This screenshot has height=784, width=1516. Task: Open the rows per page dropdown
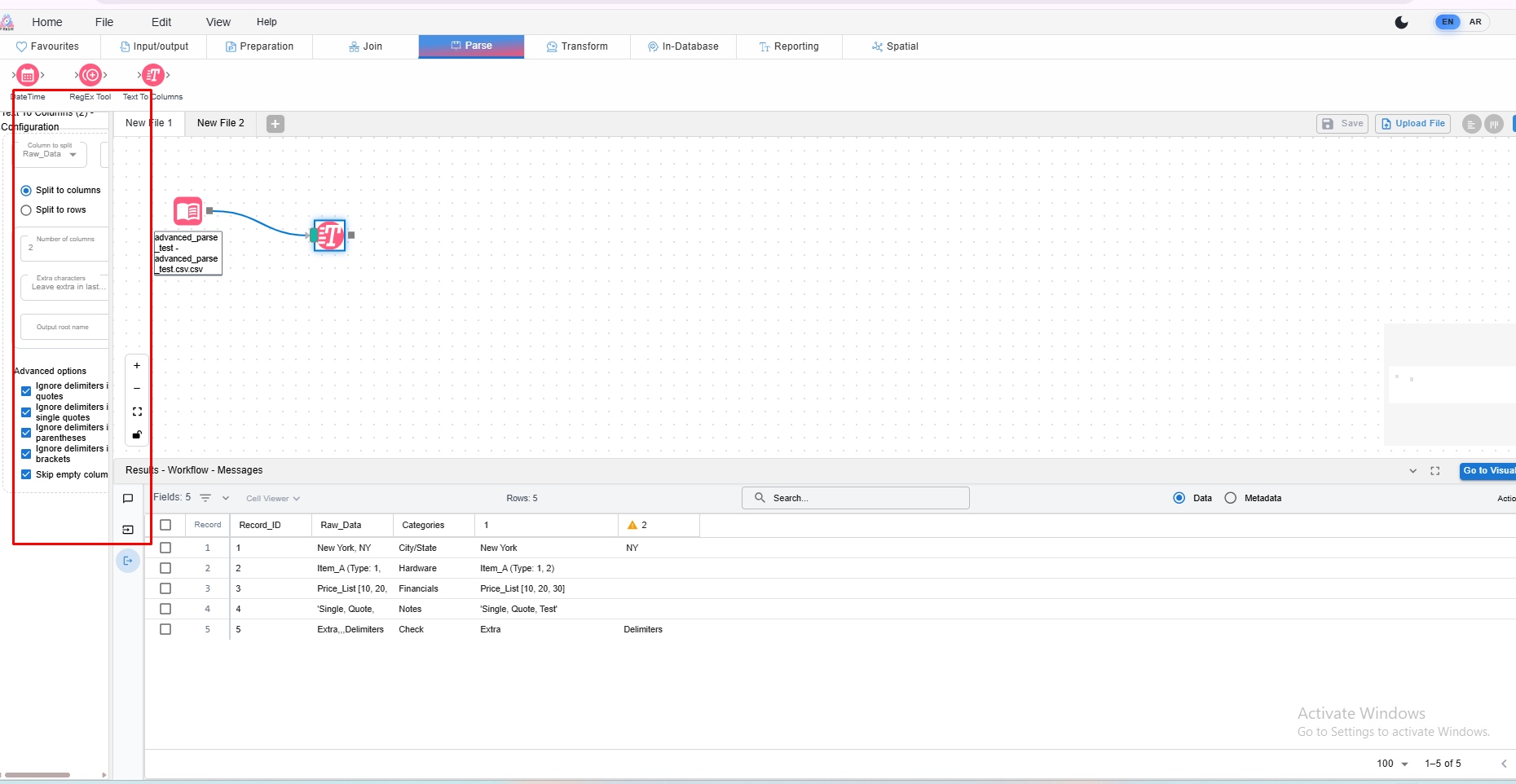tap(1393, 764)
